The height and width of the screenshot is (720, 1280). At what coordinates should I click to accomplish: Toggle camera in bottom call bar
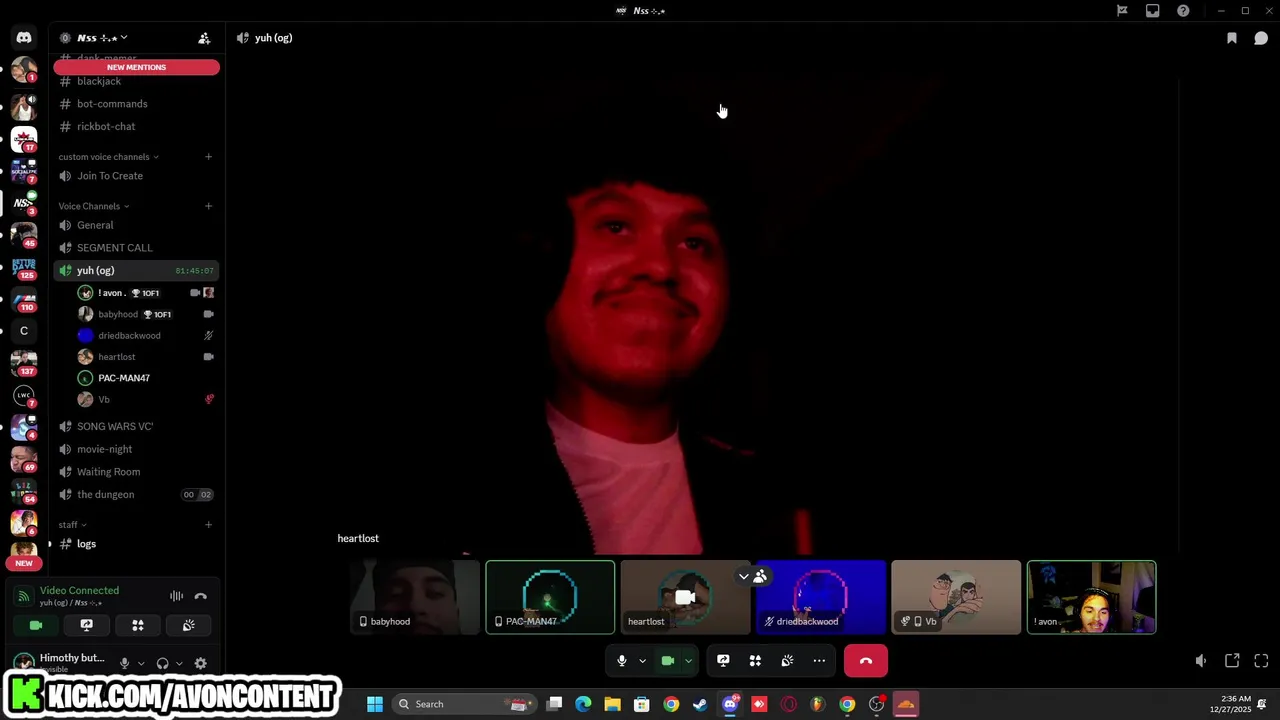[x=668, y=661]
